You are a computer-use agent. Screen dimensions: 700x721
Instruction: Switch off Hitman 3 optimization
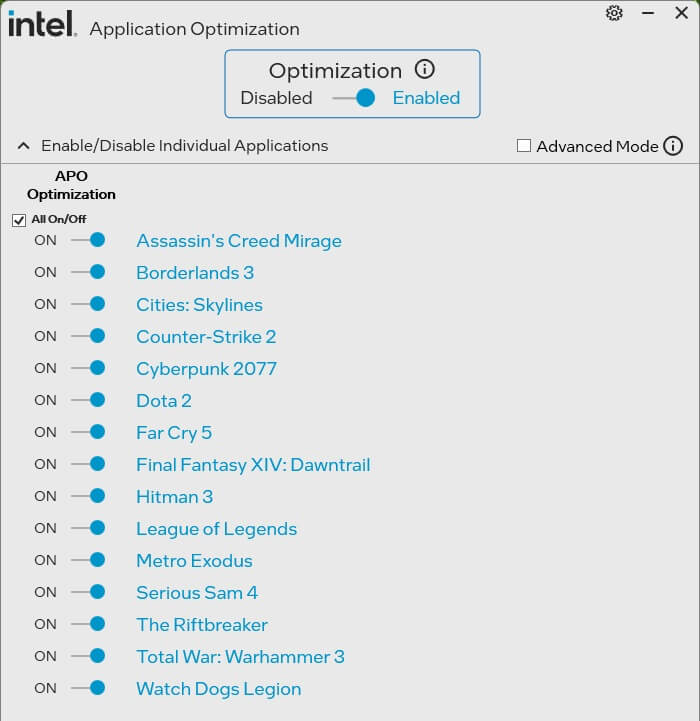click(88, 496)
